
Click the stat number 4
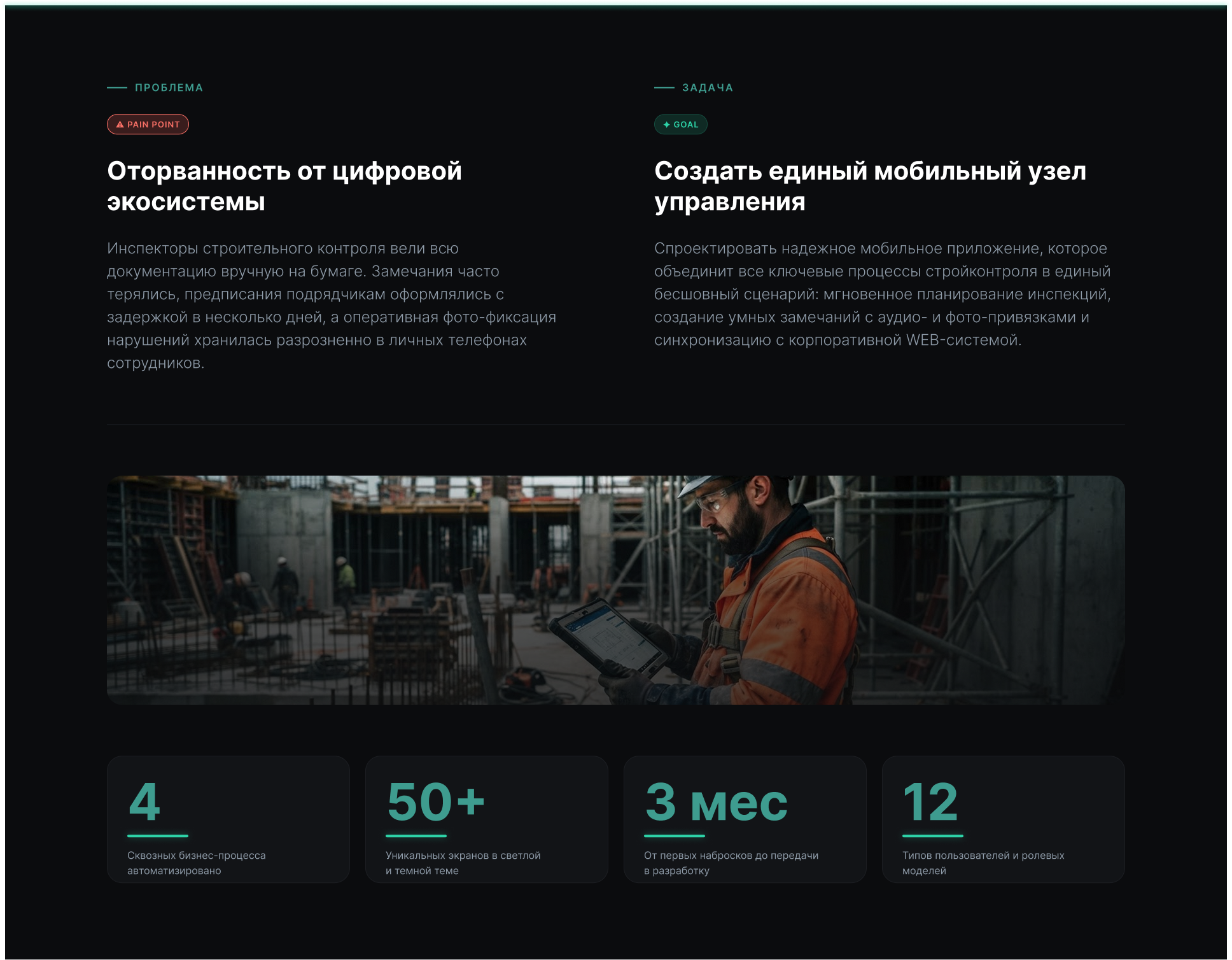click(144, 802)
